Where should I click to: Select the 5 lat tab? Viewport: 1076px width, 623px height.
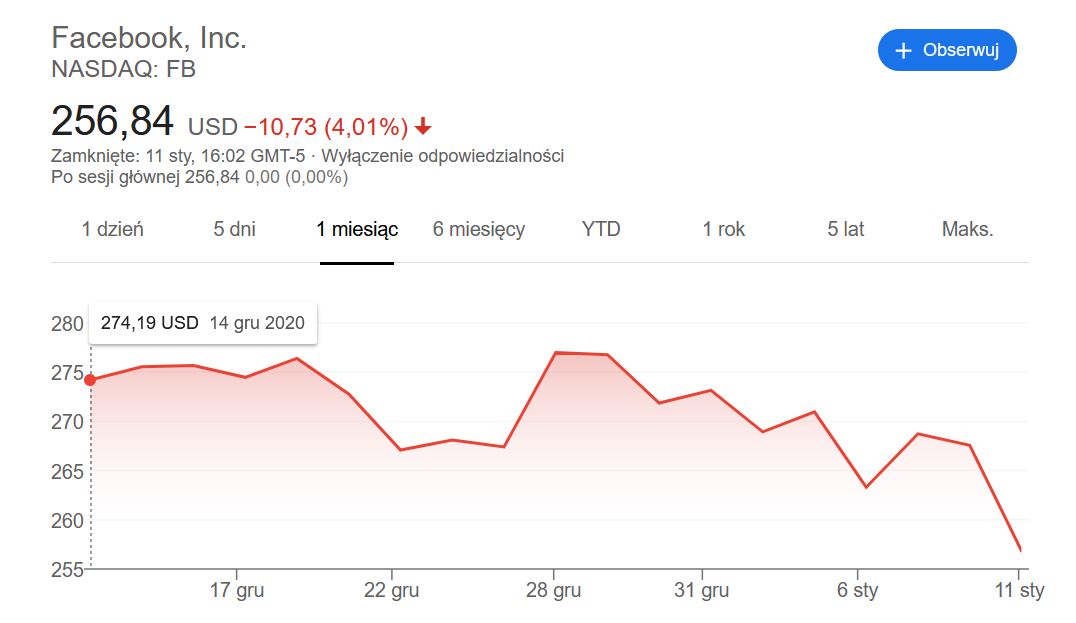click(x=846, y=229)
